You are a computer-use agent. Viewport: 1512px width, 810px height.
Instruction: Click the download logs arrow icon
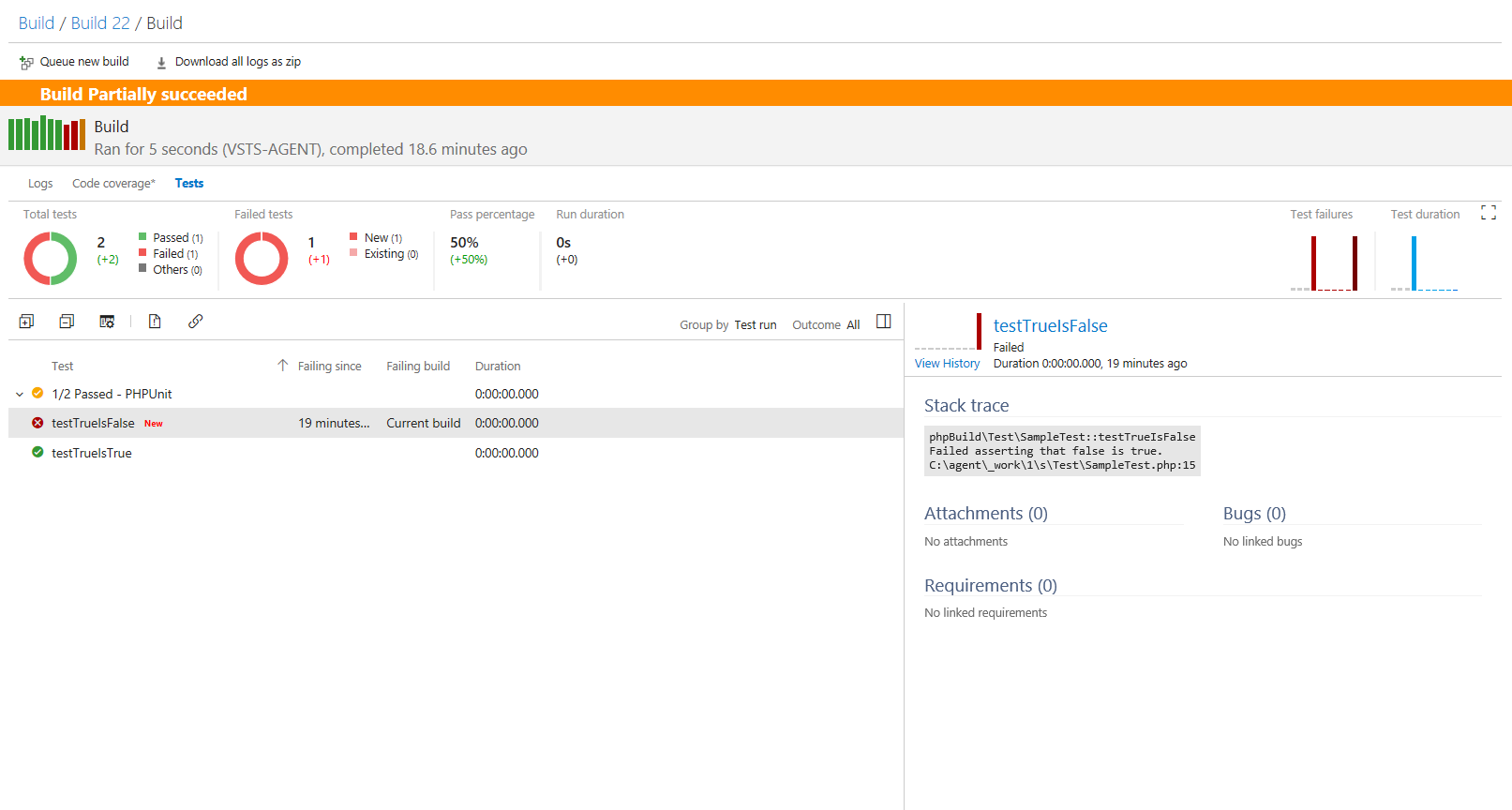pos(161,63)
